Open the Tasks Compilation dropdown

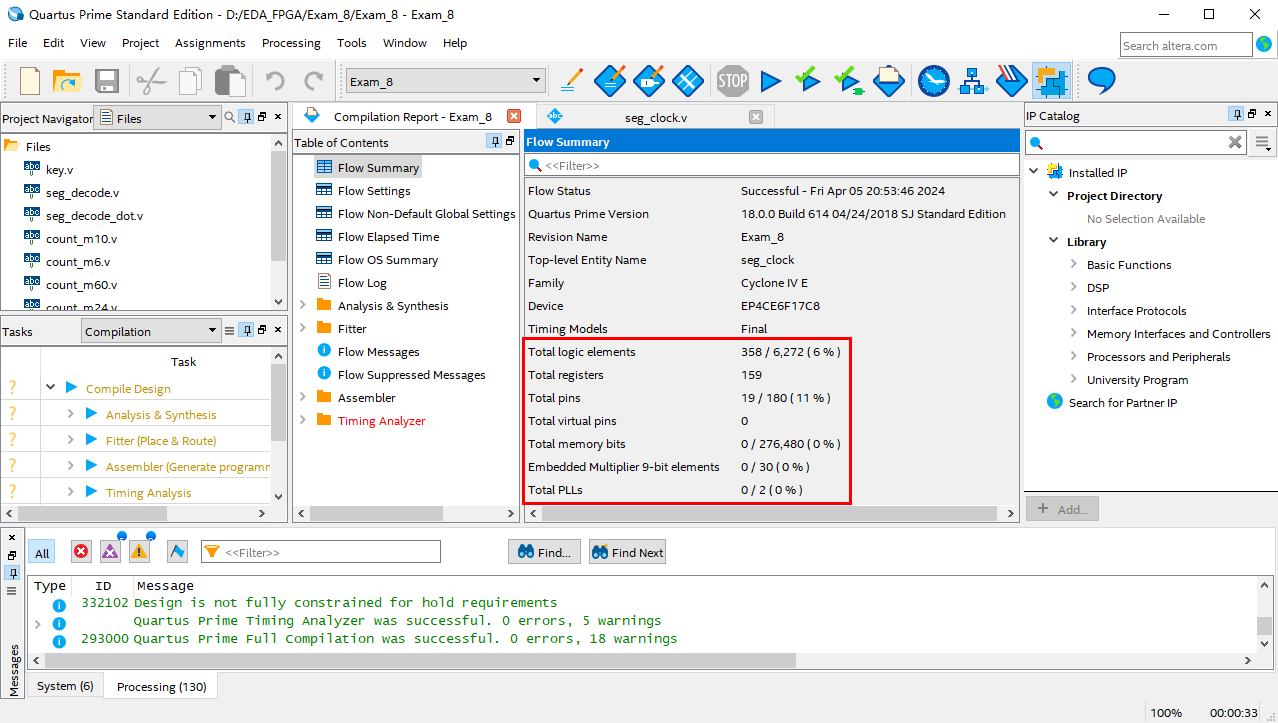pos(150,331)
